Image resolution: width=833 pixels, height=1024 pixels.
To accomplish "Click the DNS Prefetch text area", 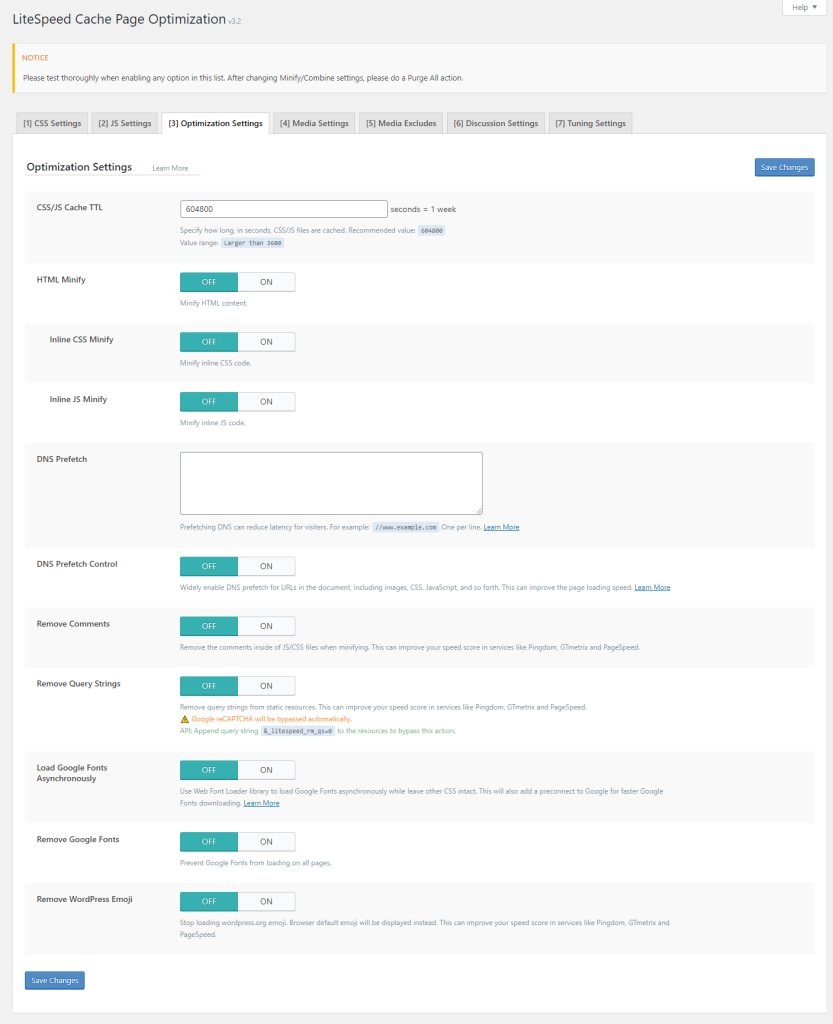I will (331, 483).
